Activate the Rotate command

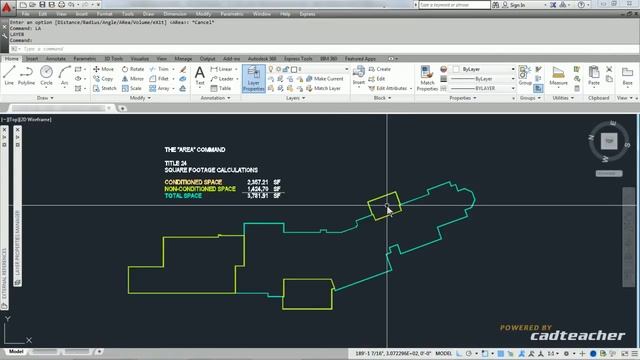133,69
